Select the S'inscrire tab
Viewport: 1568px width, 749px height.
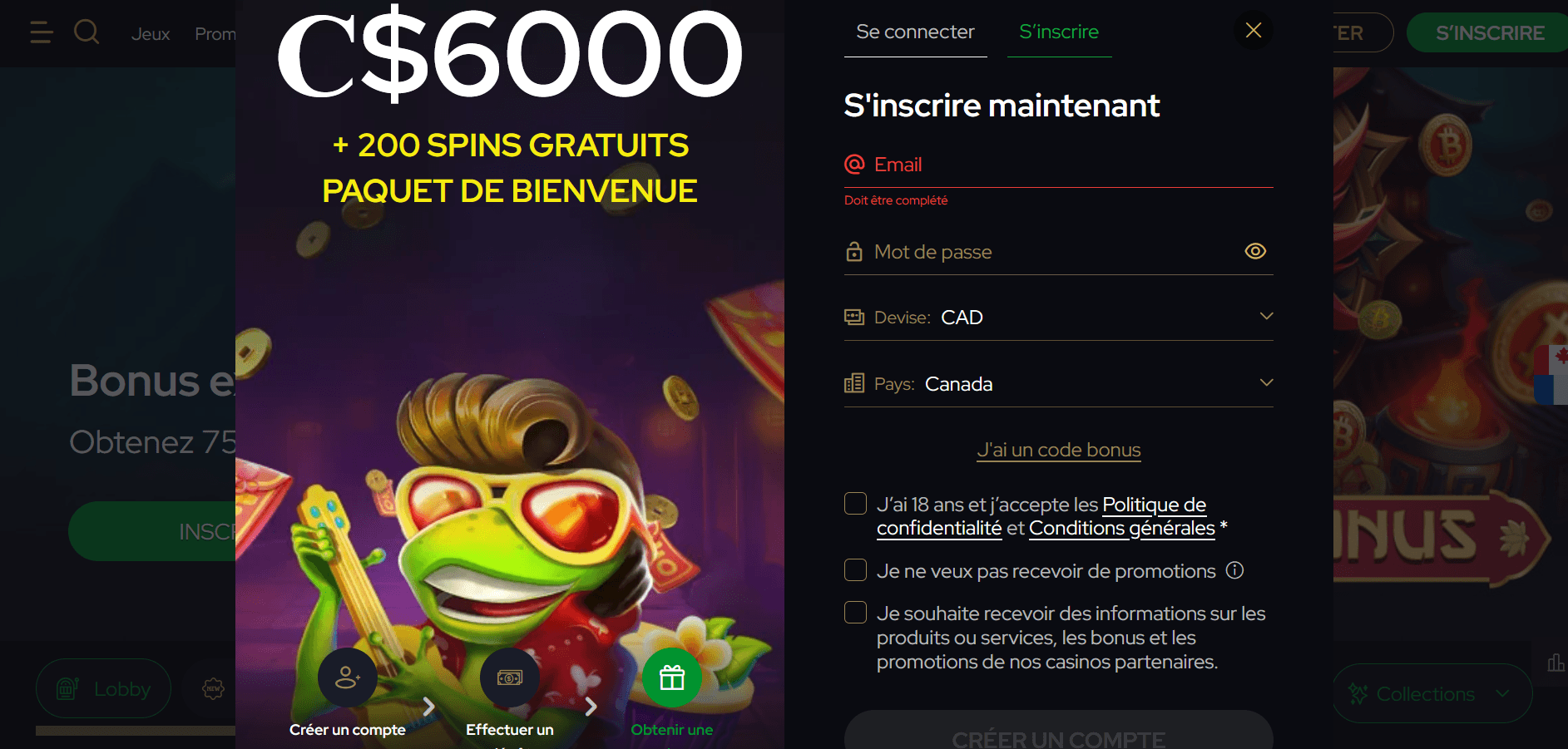pyautogui.click(x=1059, y=32)
